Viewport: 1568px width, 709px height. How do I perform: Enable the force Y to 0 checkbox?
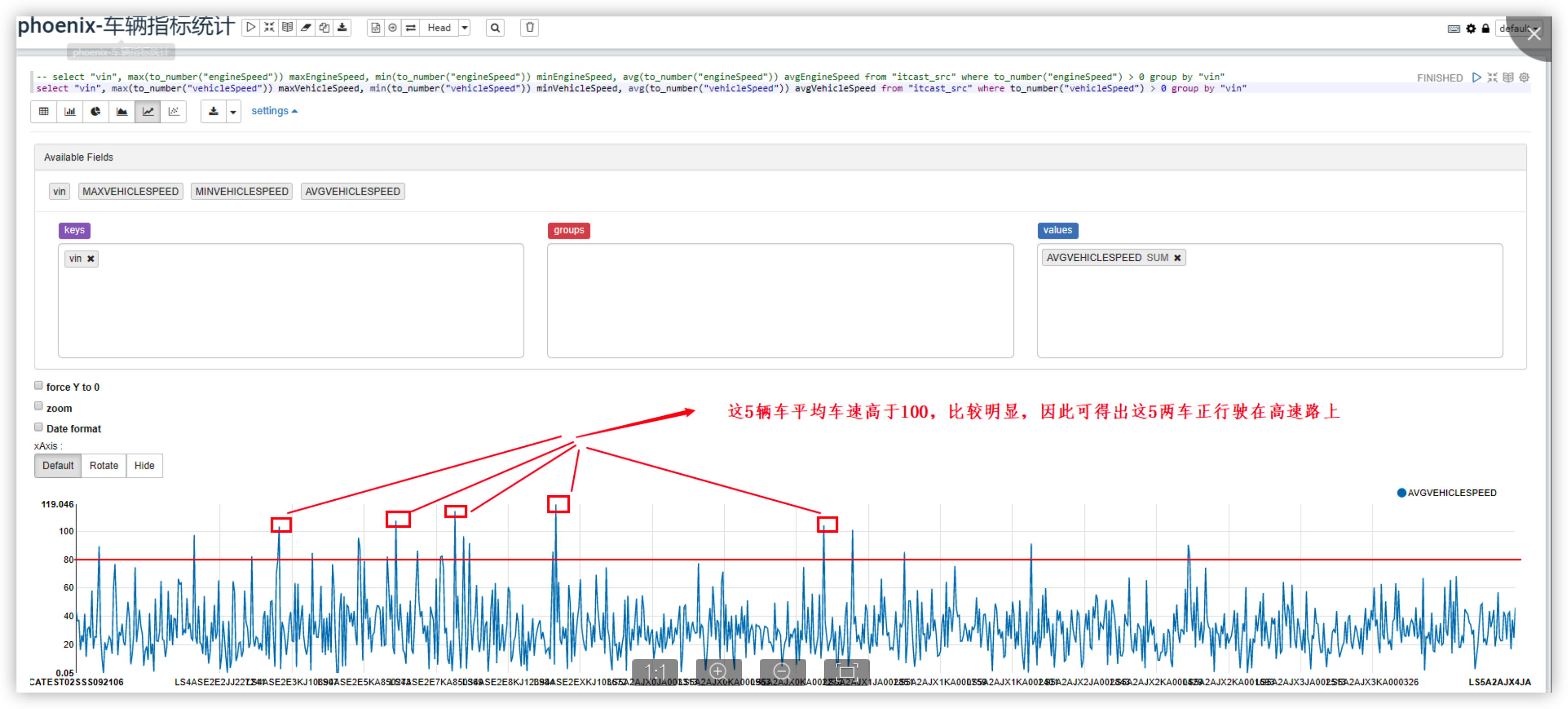(38, 385)
